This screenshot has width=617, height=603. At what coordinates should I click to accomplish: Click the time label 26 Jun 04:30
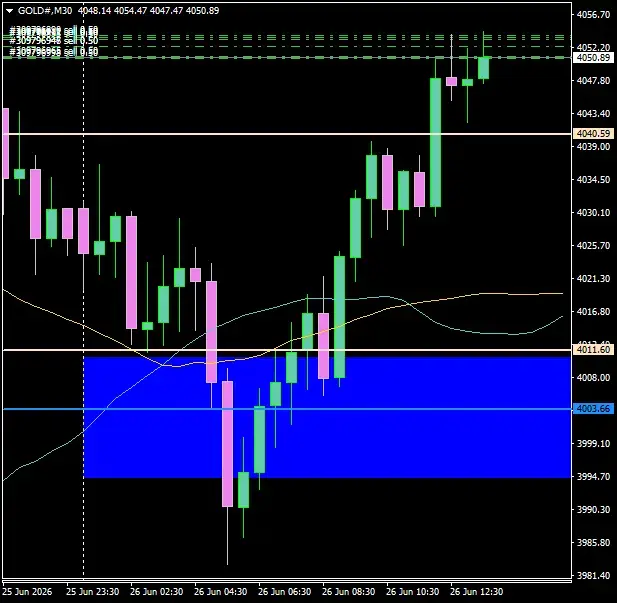pos(220,592)
